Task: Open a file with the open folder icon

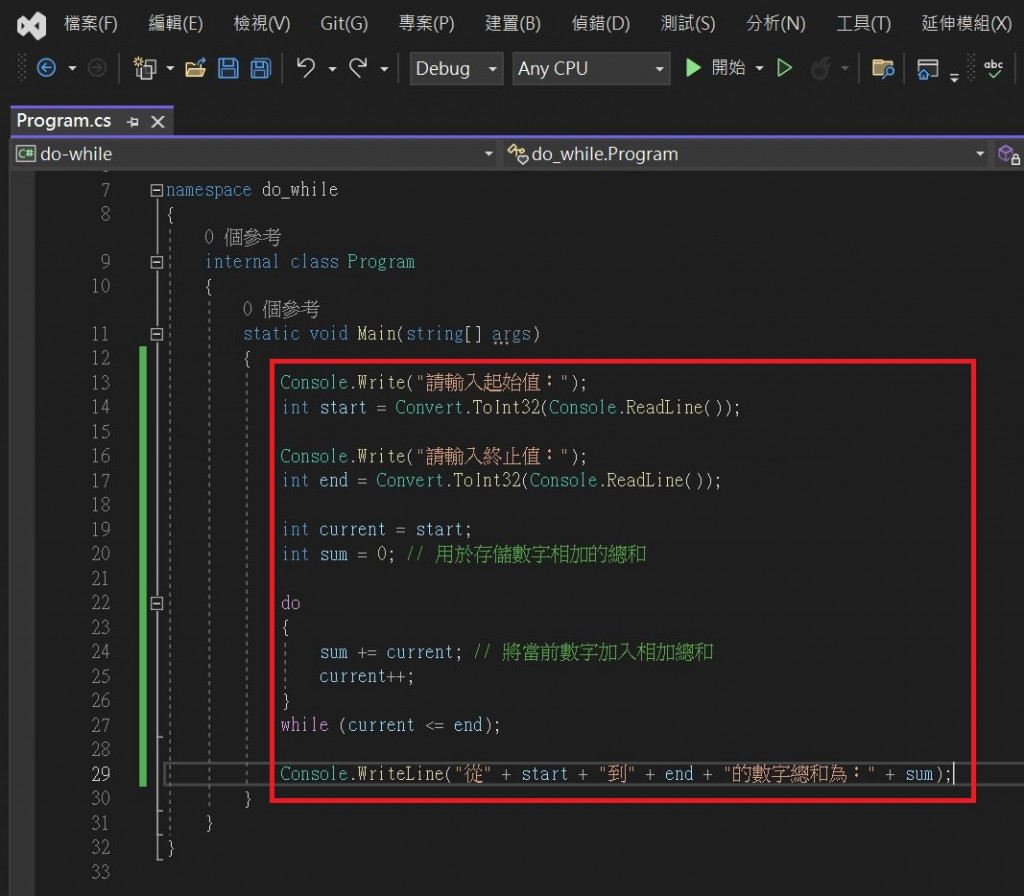Action: point(195,68)
